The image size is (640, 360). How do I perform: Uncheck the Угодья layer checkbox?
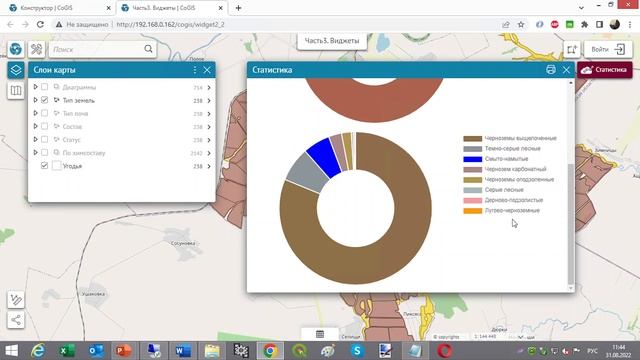44,165
